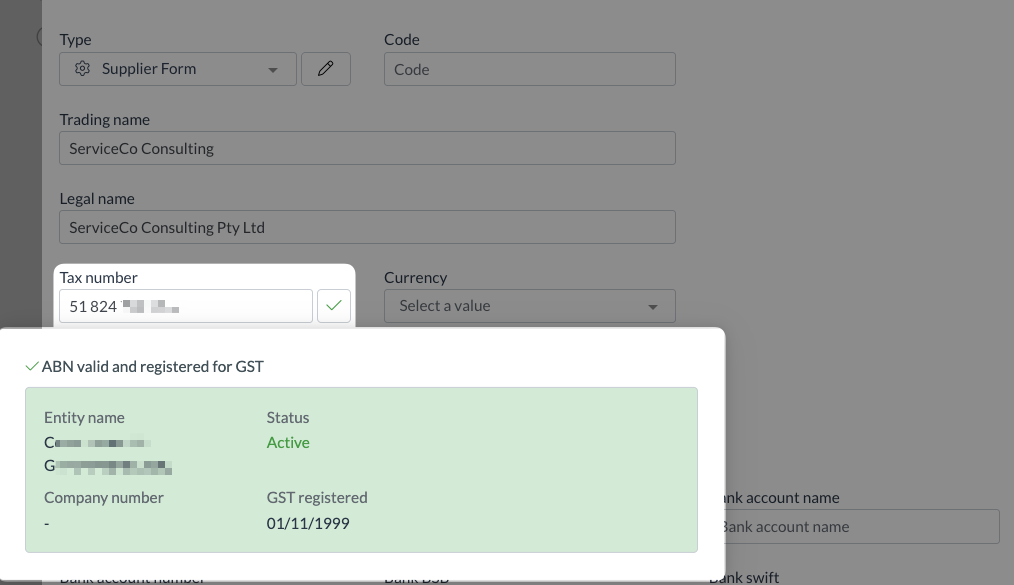Click the 'Company number' label
The image size is (1014, 585).
pos(104,498)
